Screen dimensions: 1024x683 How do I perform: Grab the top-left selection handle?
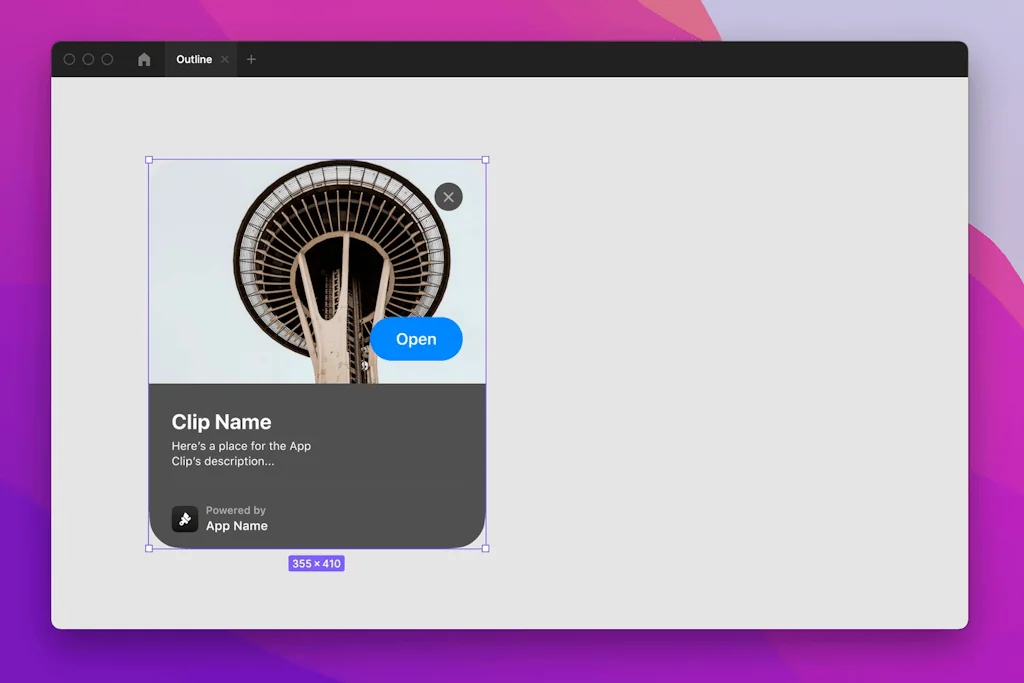(x=149, y=160)
